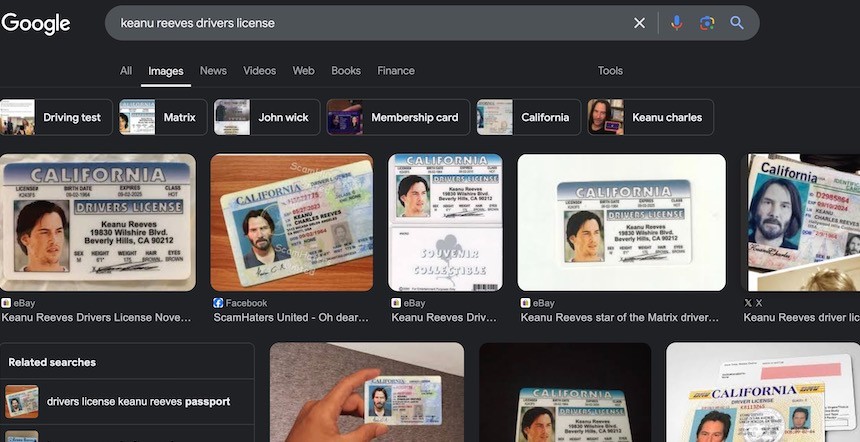
Task: Click 'Keanu Reeves star of the Matrix driver…' title
Action: [620, 318]
